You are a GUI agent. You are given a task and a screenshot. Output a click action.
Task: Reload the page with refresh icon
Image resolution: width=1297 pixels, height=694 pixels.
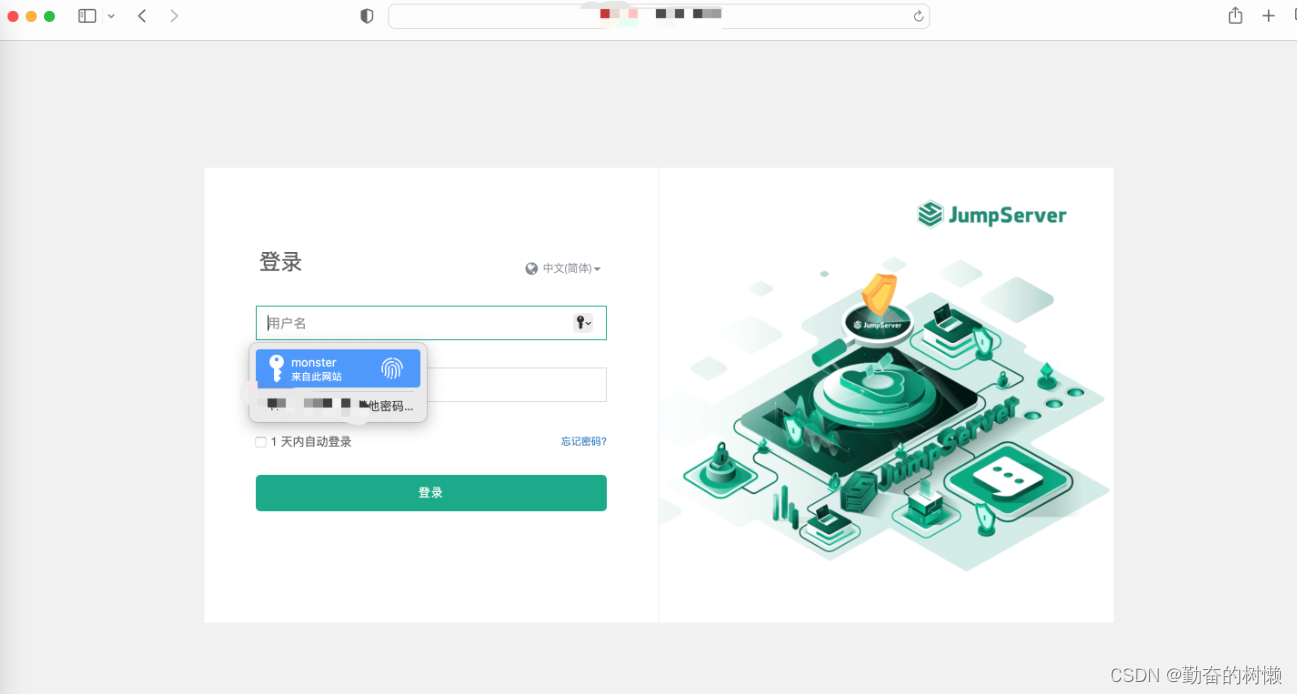click(x=918, y=16)
